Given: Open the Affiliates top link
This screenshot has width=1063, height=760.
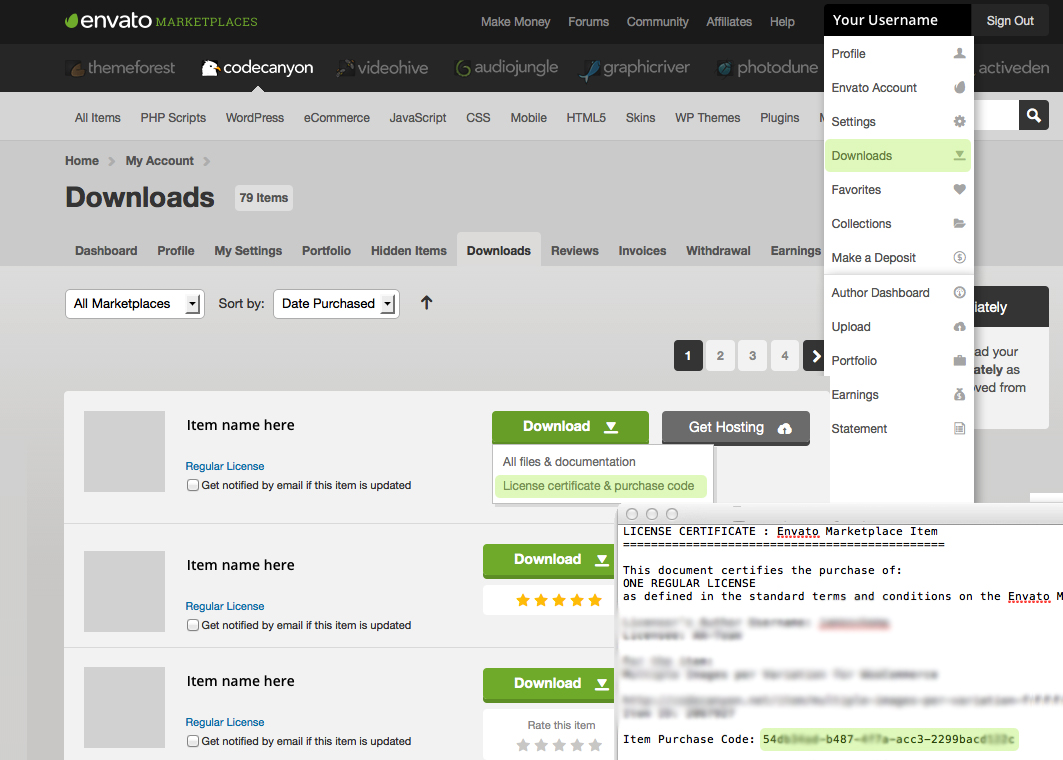Looking at the screenshot, I should 729,22.
